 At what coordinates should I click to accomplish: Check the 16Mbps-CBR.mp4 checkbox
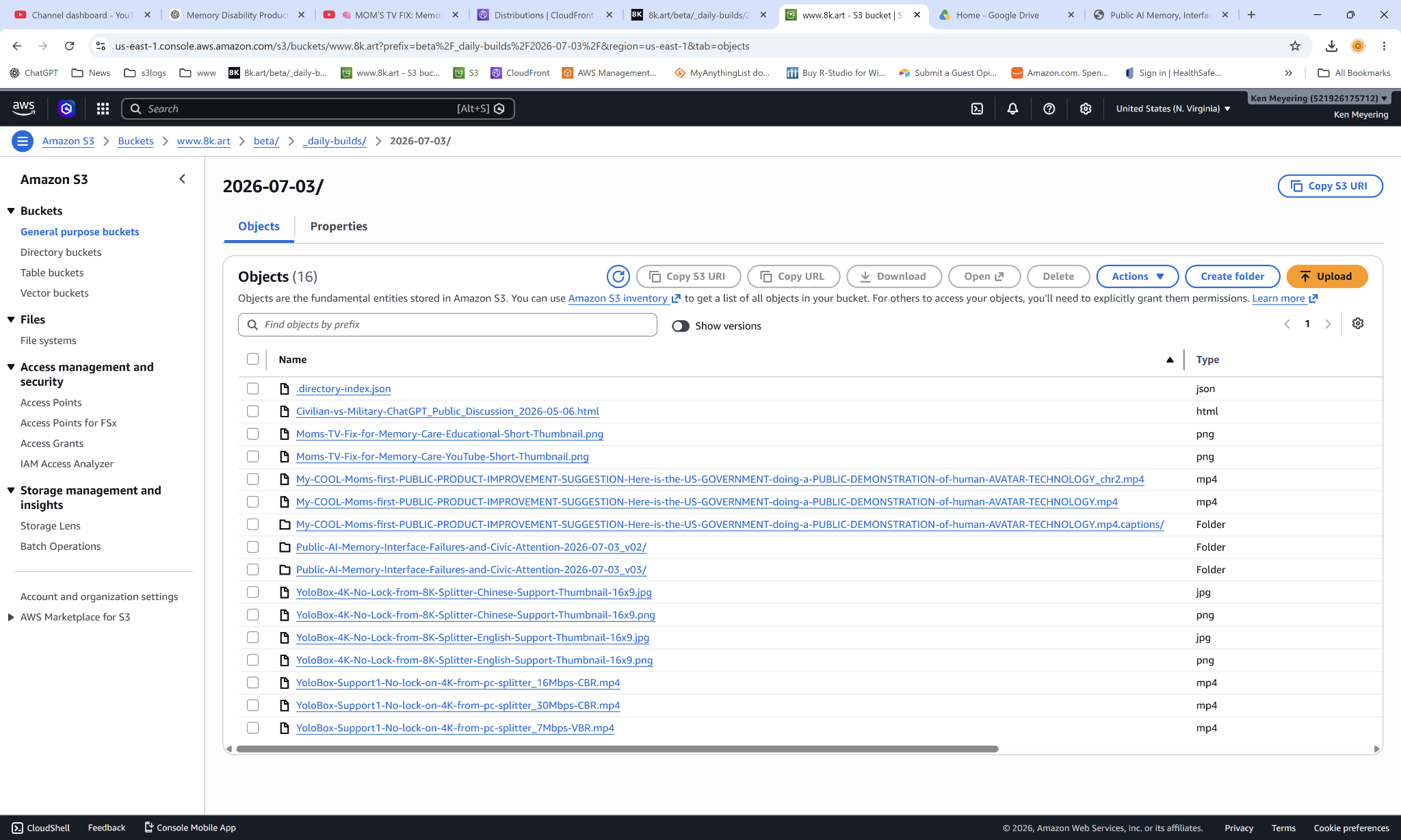pos(252,683)
